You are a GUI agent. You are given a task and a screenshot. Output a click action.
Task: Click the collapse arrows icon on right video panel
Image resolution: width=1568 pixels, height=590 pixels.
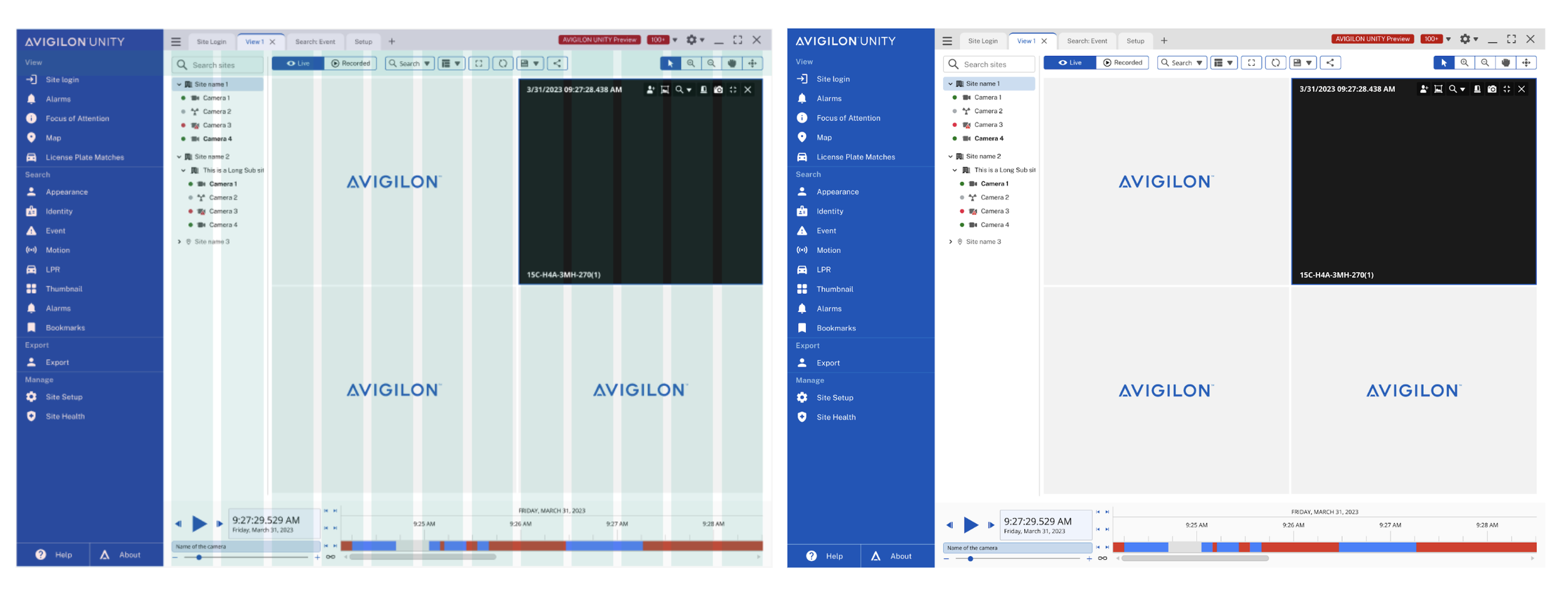(x=1507, y=89)
